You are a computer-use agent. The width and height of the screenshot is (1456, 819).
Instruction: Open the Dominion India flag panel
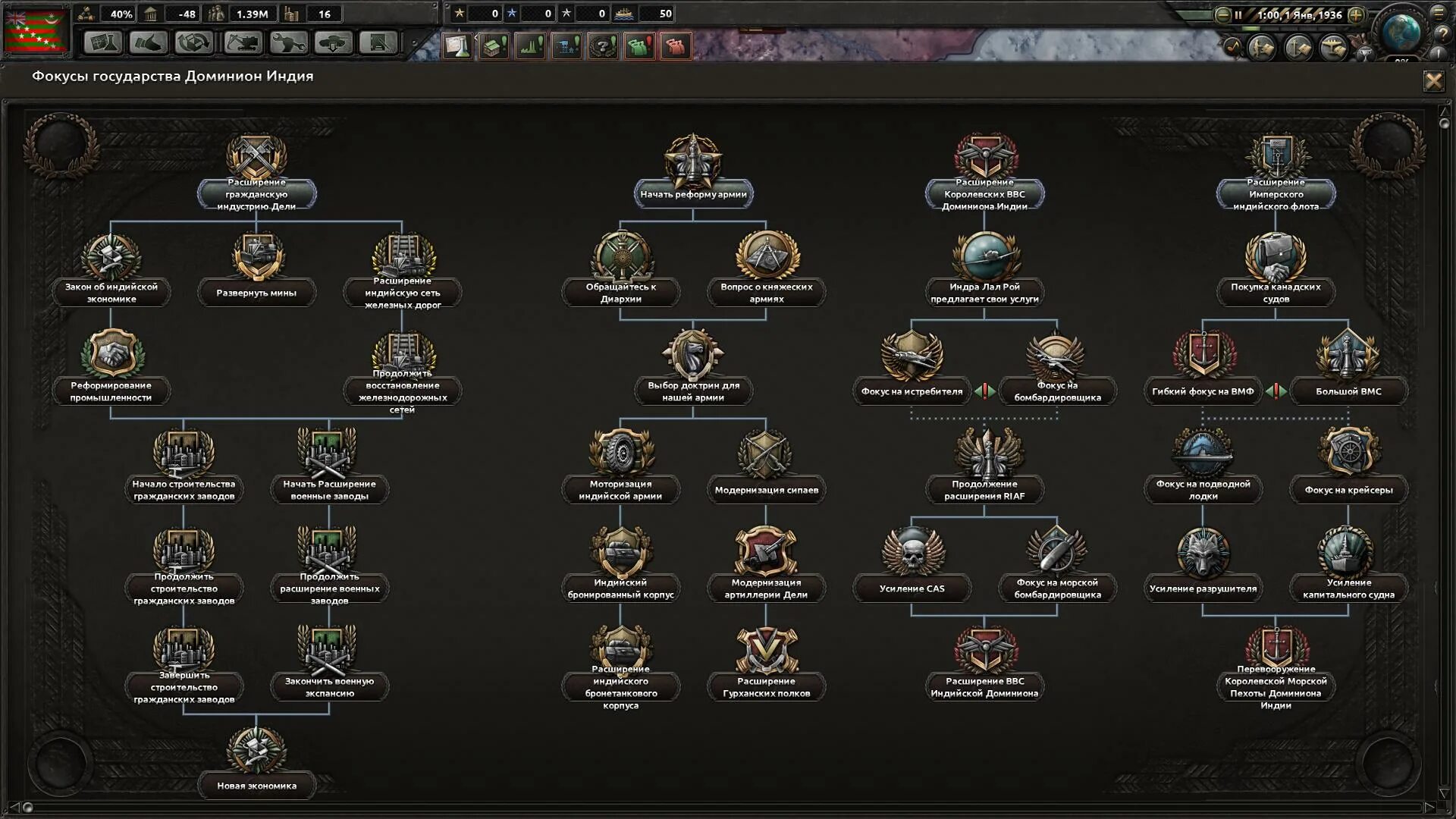36,30
